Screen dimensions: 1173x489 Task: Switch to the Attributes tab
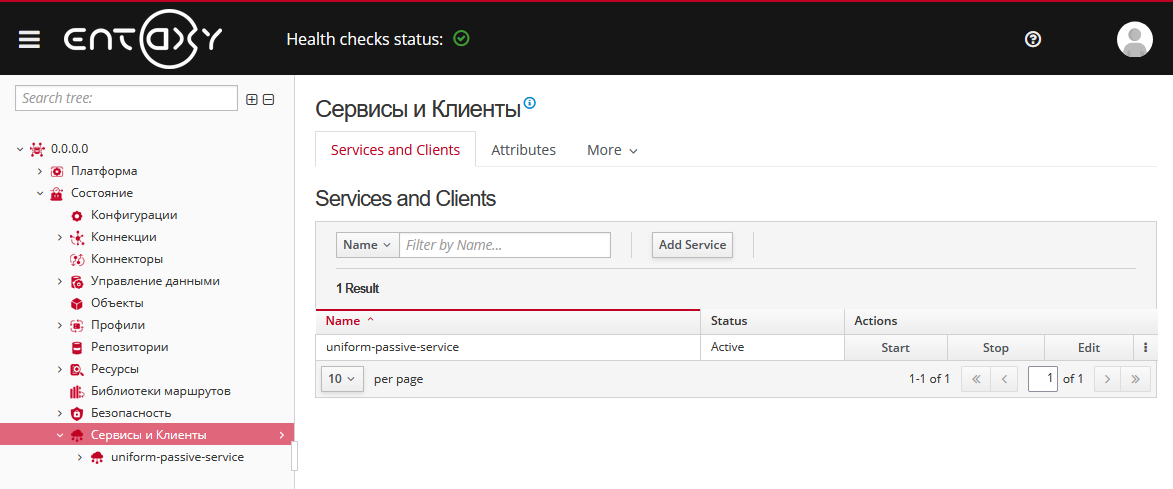point(523,150)
